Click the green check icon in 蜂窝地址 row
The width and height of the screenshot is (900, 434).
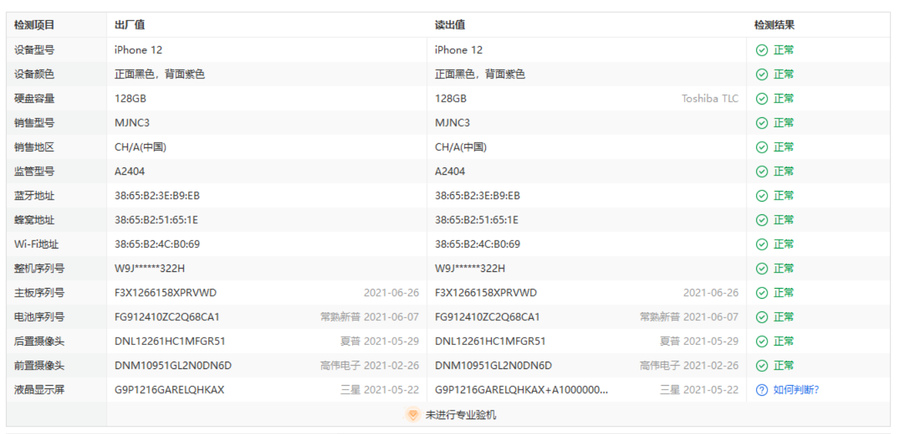pyautogui.click(x=762, y=220)
